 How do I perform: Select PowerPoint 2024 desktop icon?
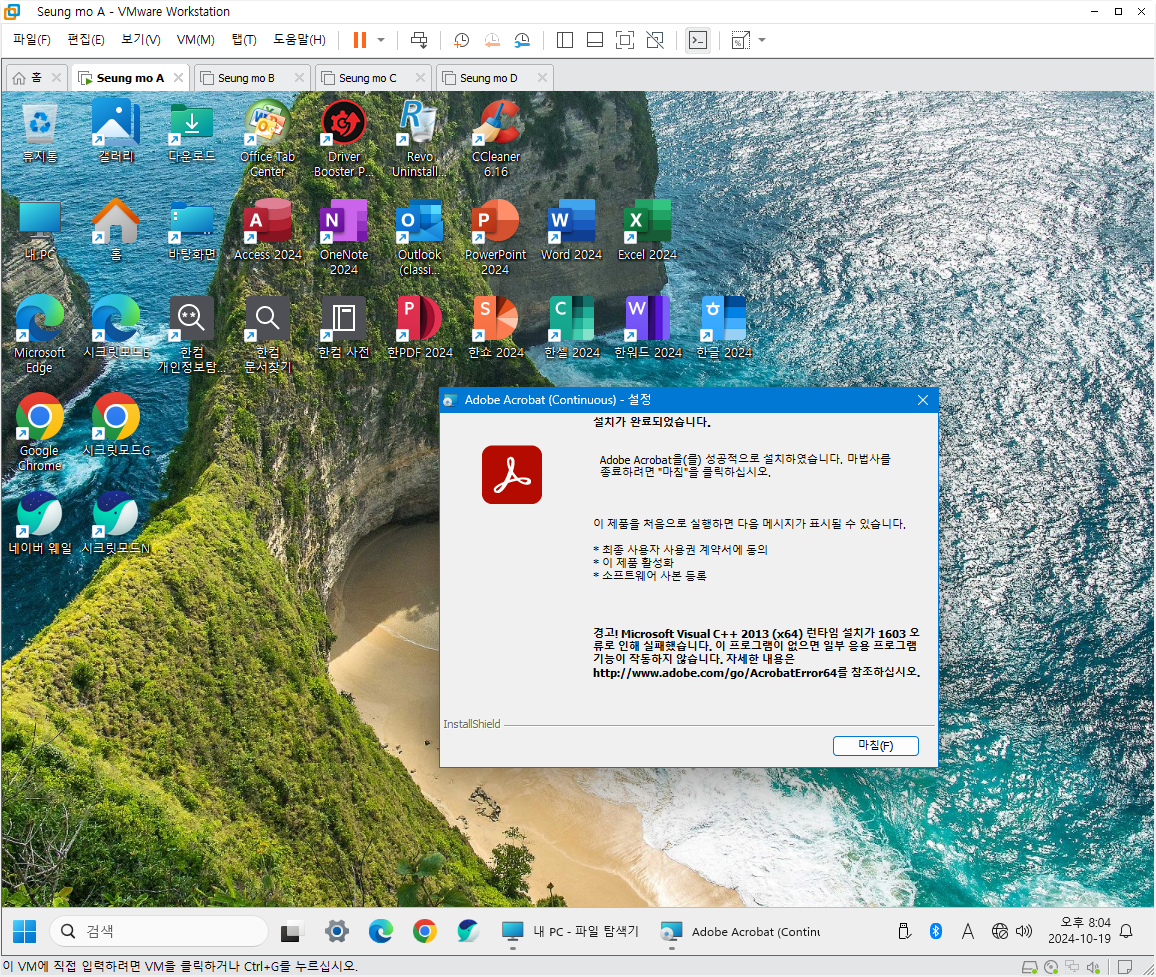pos(495,237)
